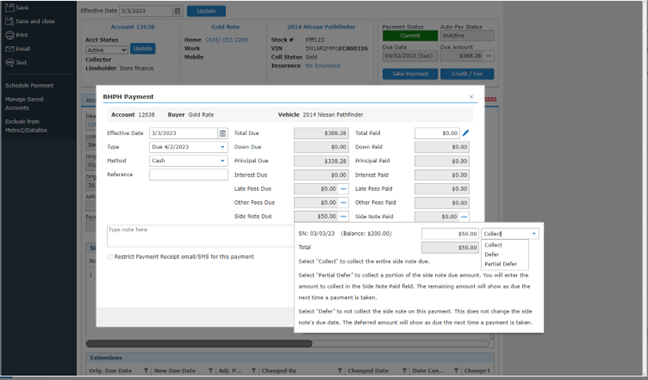This screenshot has height=380, width=648.
Task: Click the Save icon in the sidebar
Action: [10, 7]
